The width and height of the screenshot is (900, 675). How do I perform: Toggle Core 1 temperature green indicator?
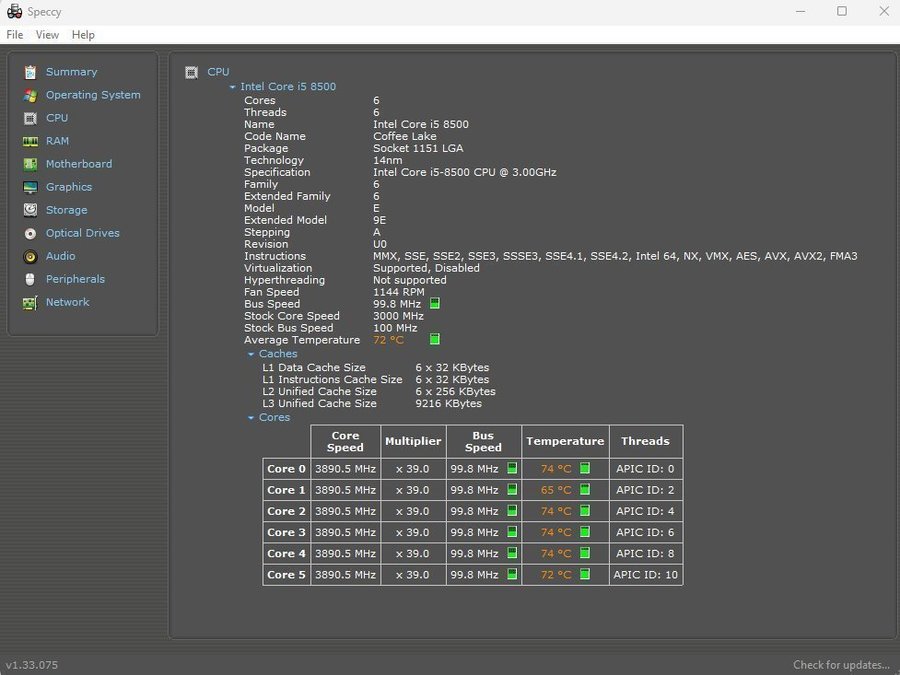[585, 490]
